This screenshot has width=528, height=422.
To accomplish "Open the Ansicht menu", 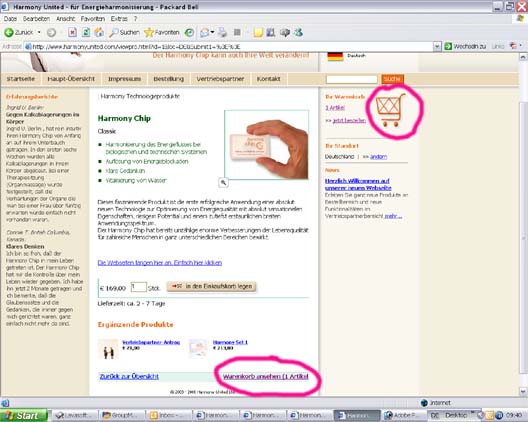I will coord(65,19).
